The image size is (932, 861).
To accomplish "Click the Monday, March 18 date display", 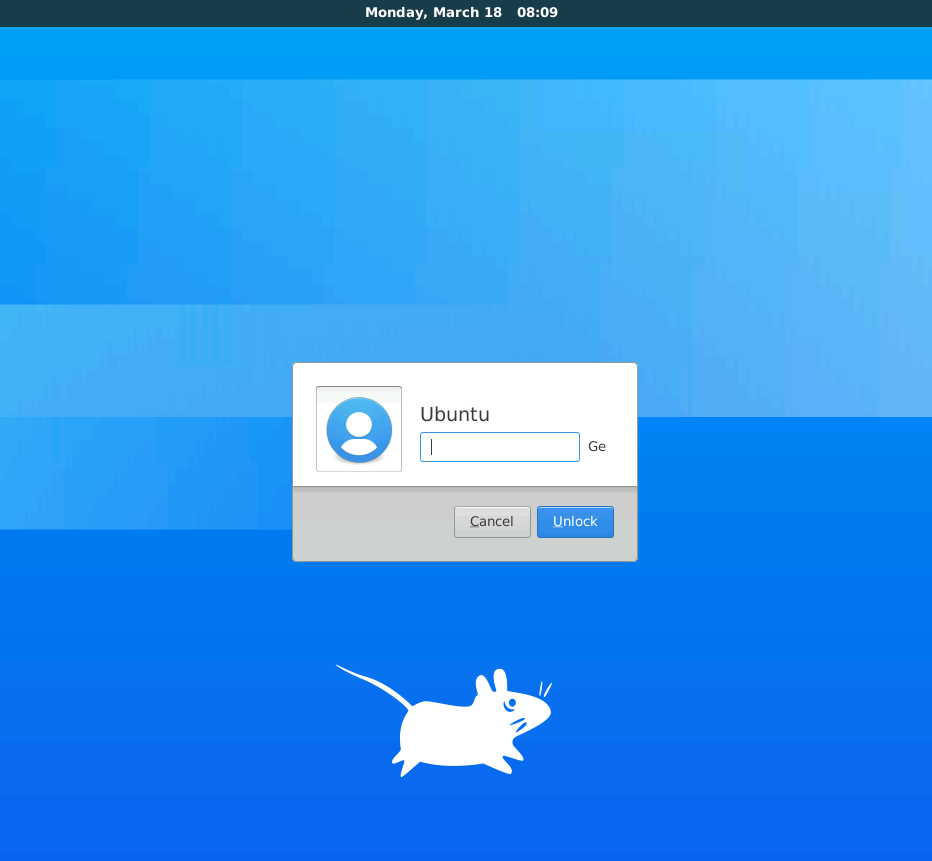I will pyautogui.click(x=434, y=13).
